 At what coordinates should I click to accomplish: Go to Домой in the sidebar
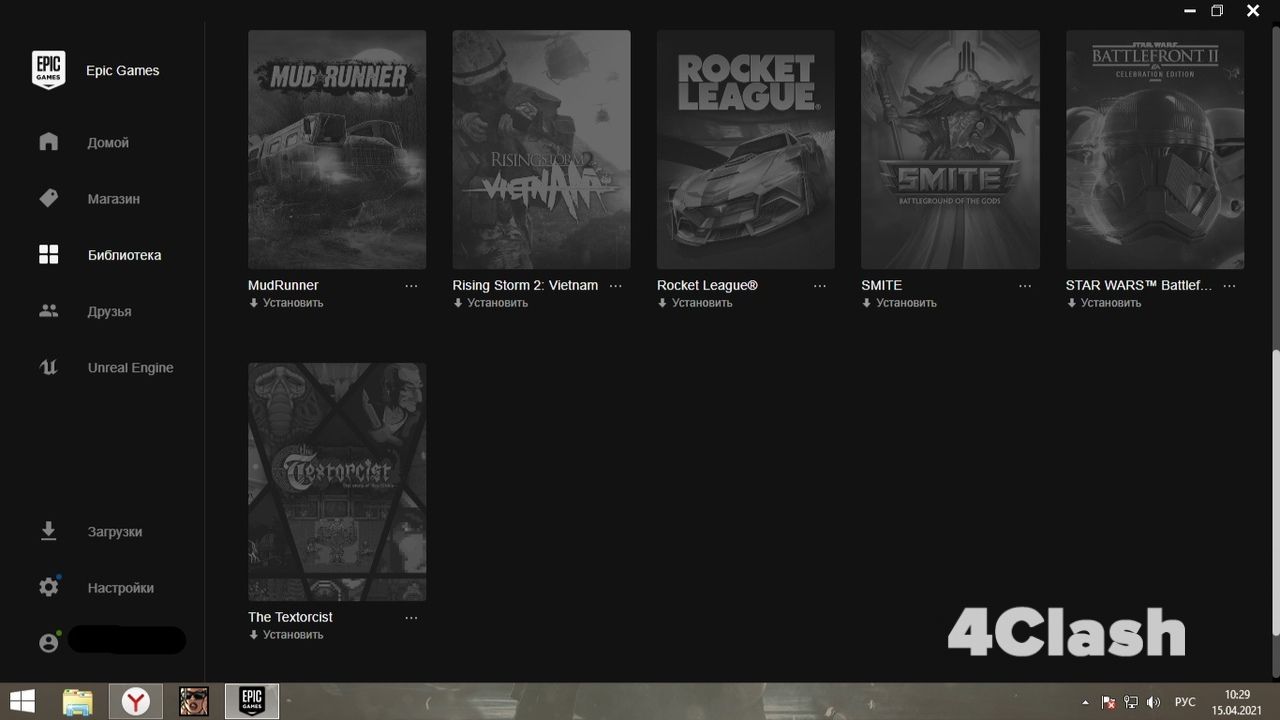point(108,143)
